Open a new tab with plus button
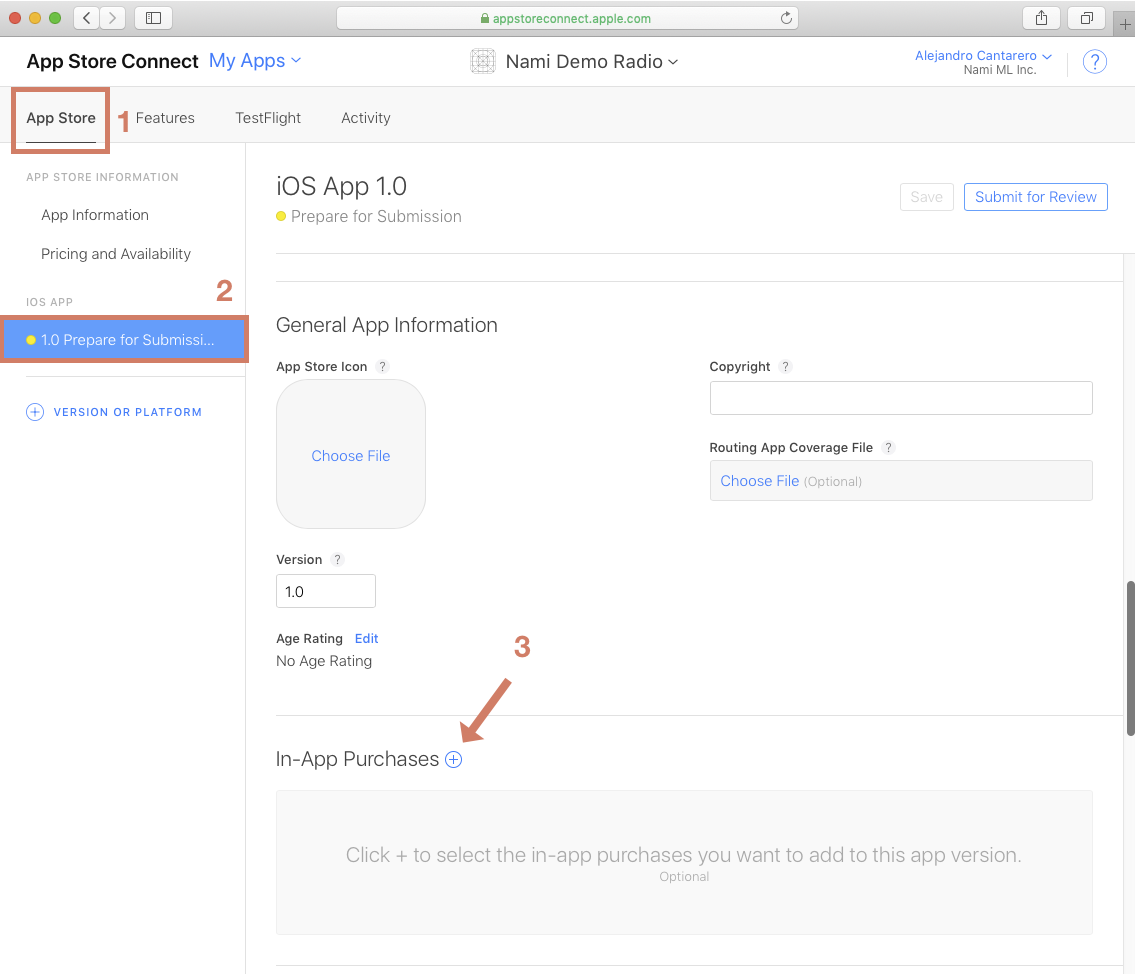1135x974 pixels. [x=1124, y=24]
